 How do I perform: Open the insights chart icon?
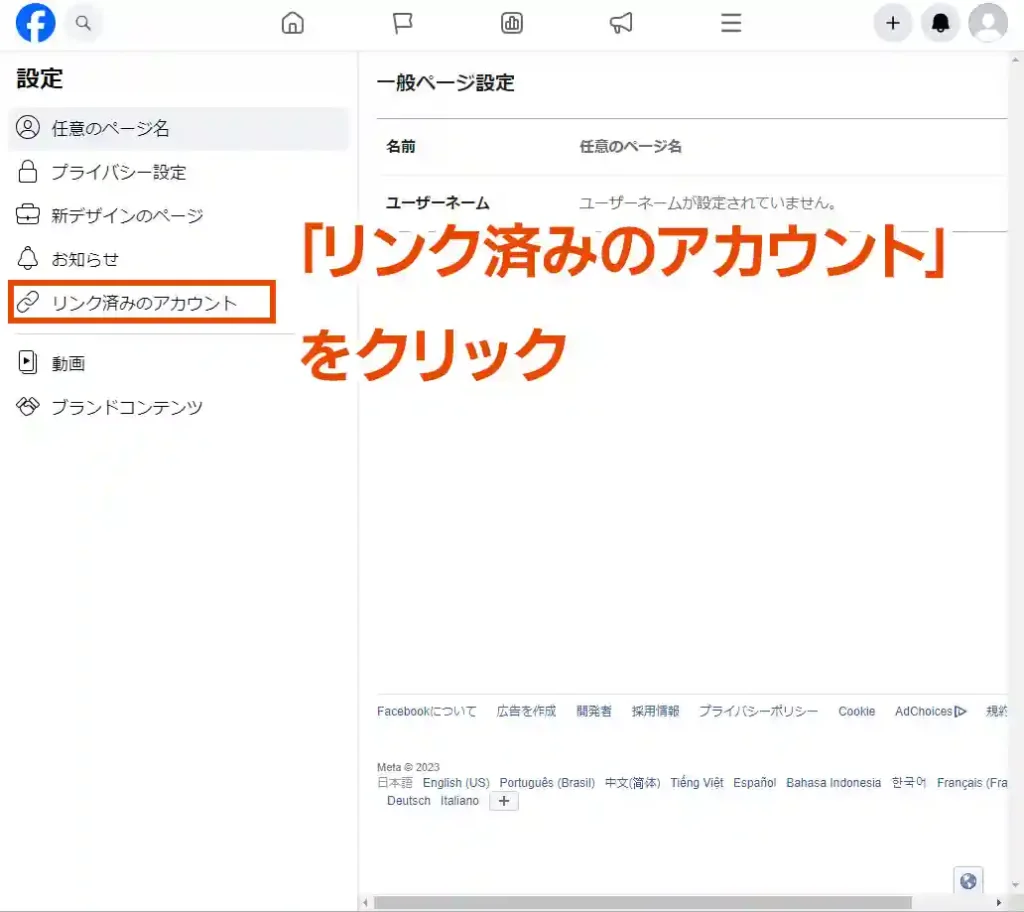coord(511,23)
